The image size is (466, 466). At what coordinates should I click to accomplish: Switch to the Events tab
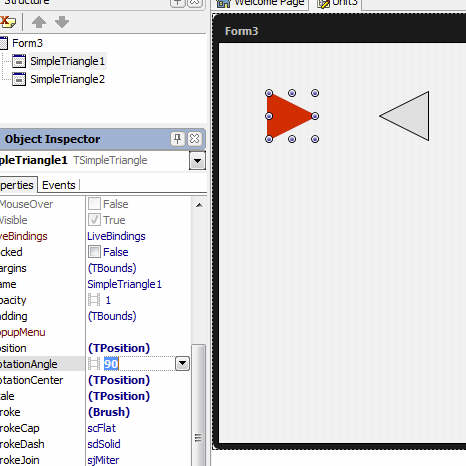point(59,185)
